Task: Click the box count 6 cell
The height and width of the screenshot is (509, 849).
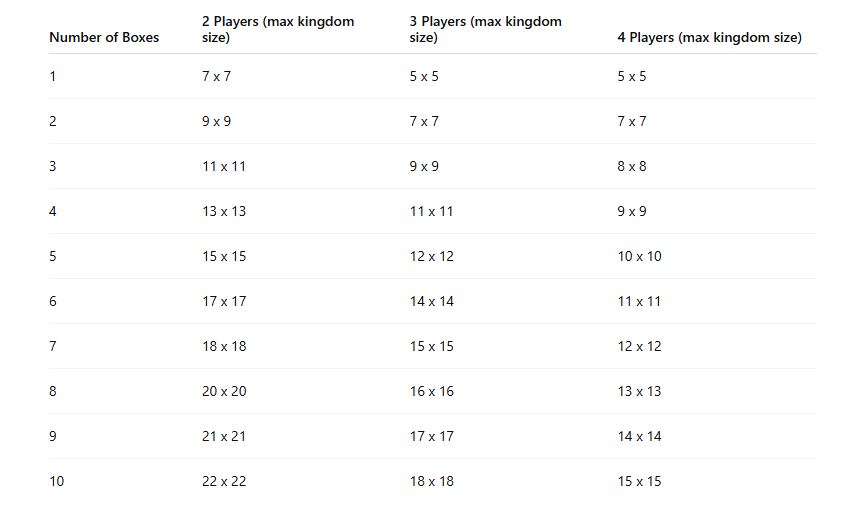Action: [53, 301]
